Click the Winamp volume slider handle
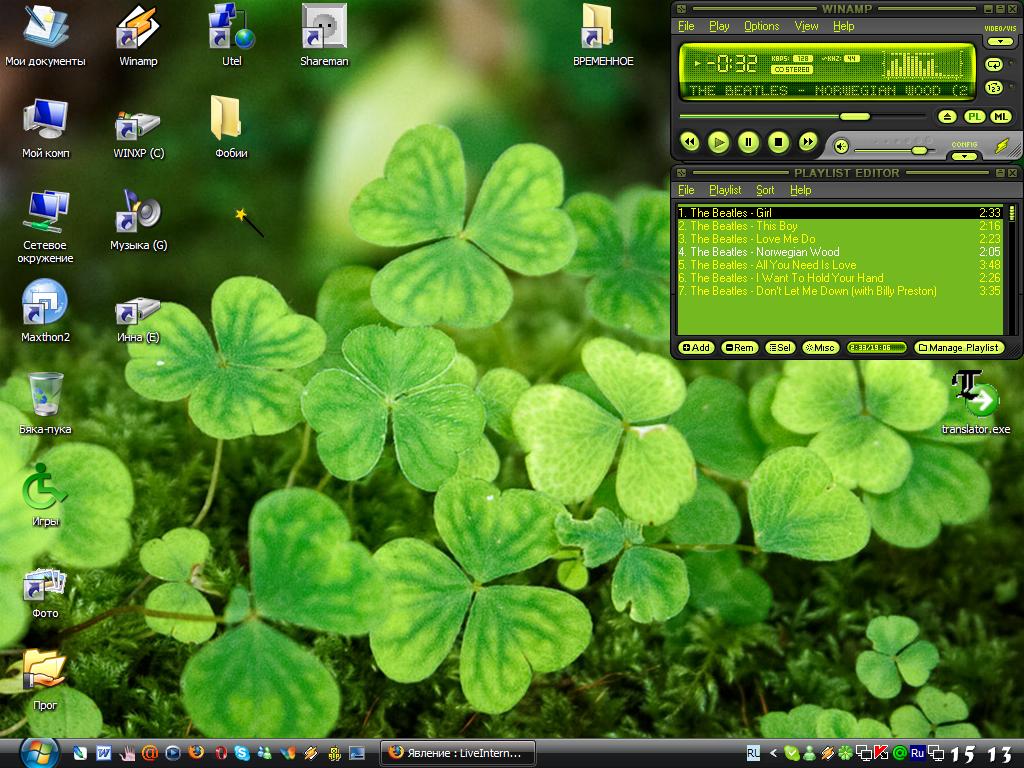 pos(919,150)
